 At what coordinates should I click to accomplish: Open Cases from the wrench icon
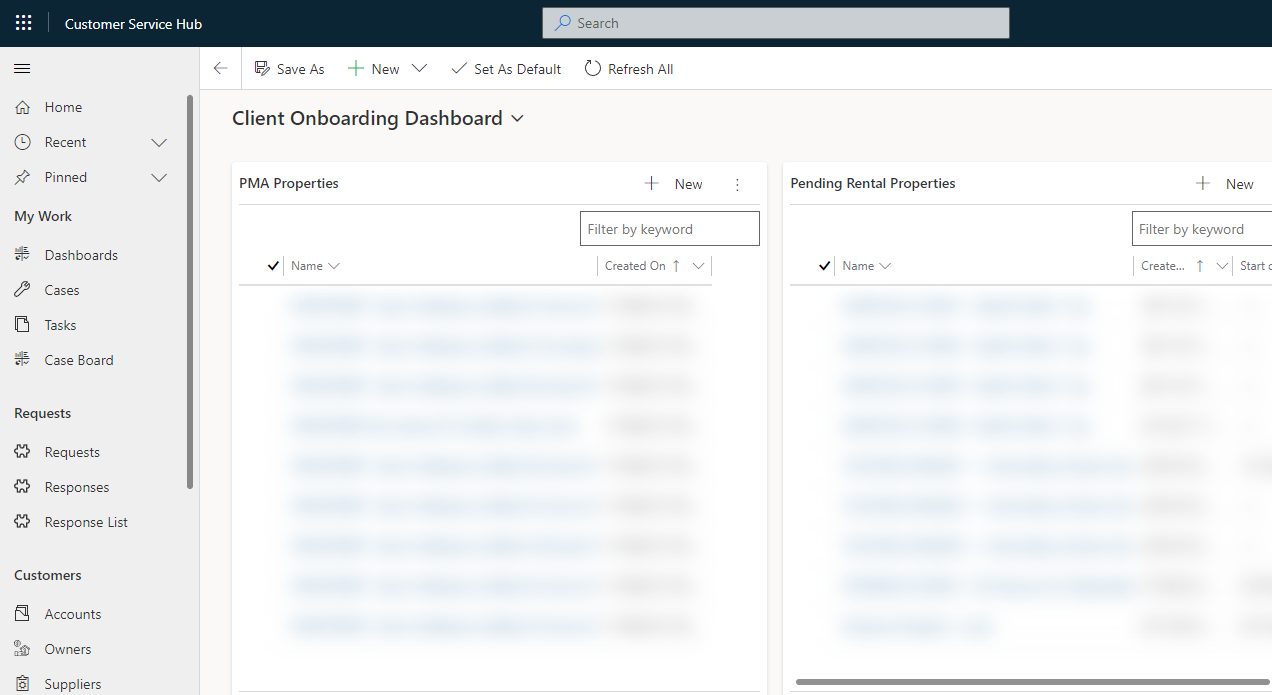click(23, 290)
